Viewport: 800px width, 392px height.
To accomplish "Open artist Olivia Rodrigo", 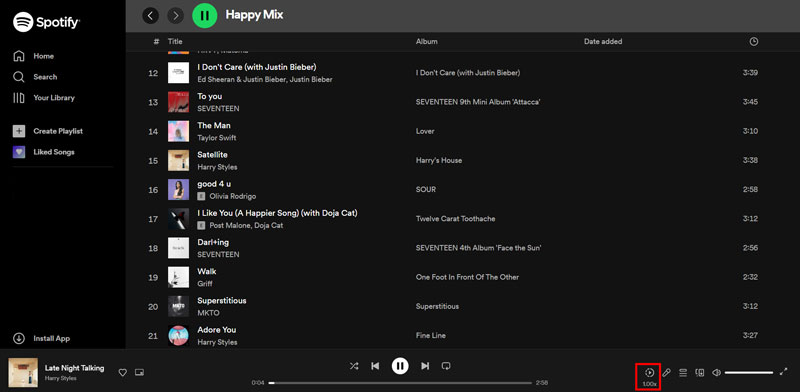I will [x=233, y=196].
